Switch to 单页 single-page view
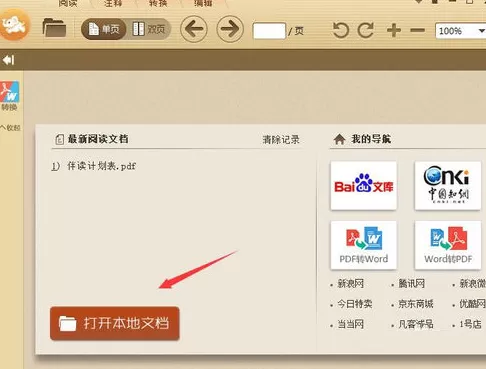This screenshot has width=486, height=369. coord(104,29)
